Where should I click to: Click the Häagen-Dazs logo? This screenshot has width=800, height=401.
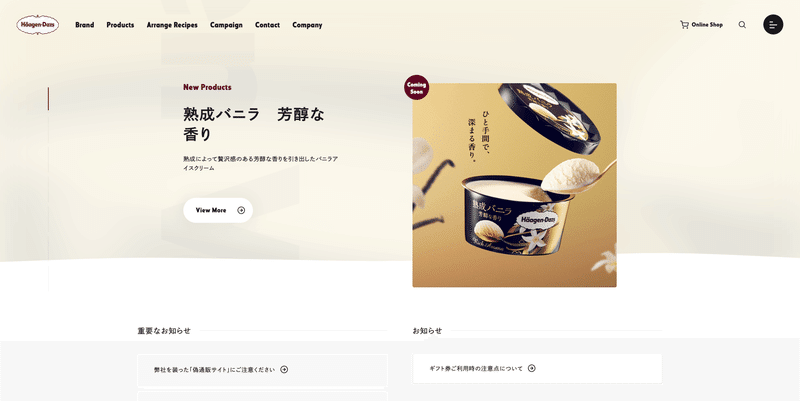point(37,24)
